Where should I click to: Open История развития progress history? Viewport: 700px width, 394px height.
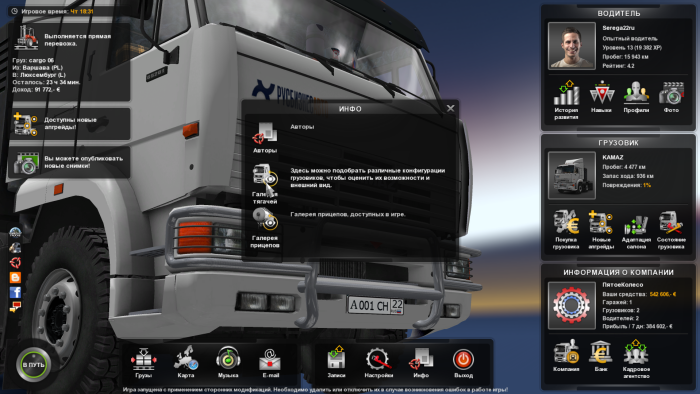tap(566, 100)
